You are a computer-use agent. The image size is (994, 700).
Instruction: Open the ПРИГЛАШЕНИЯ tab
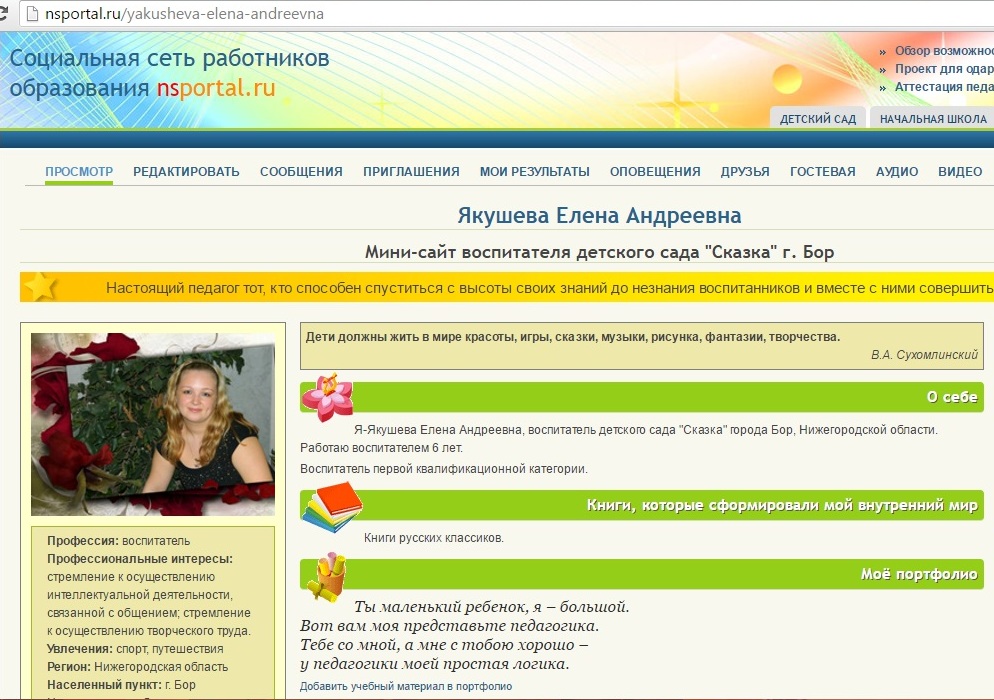[411, 171]
